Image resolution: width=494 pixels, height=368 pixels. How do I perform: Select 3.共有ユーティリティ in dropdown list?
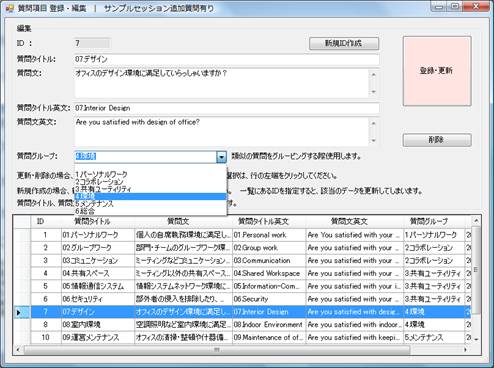[150, 189]
